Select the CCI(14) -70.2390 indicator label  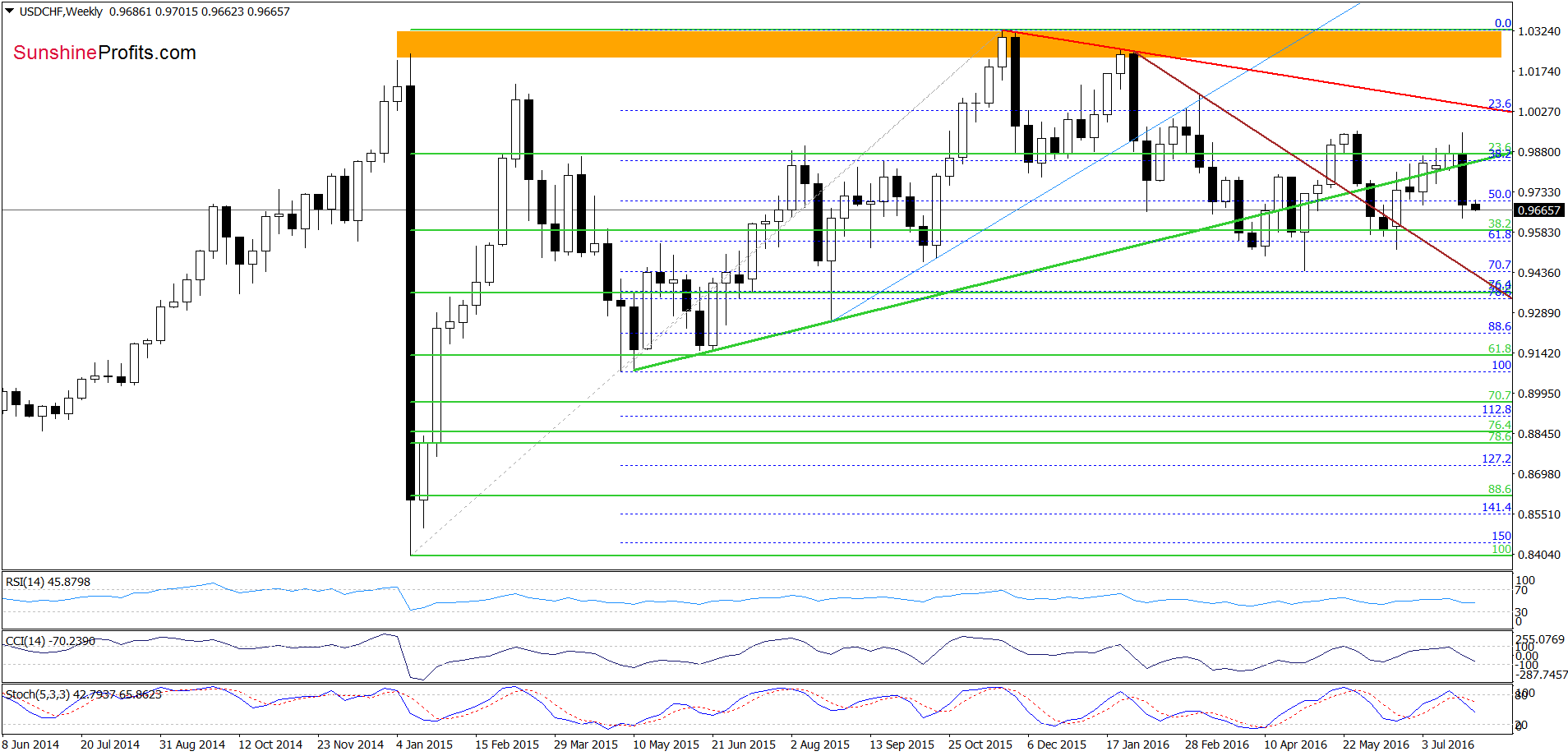coord(50,641)
